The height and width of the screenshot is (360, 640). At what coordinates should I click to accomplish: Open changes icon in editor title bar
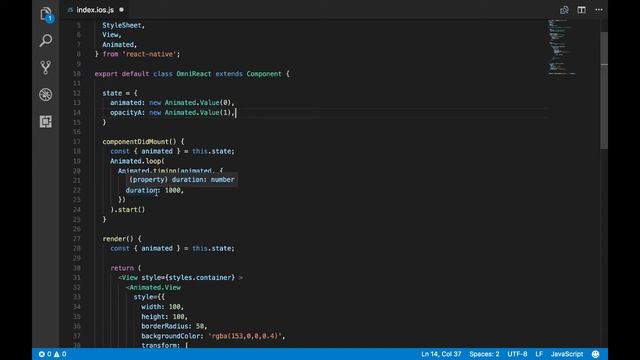click(564, 10)
